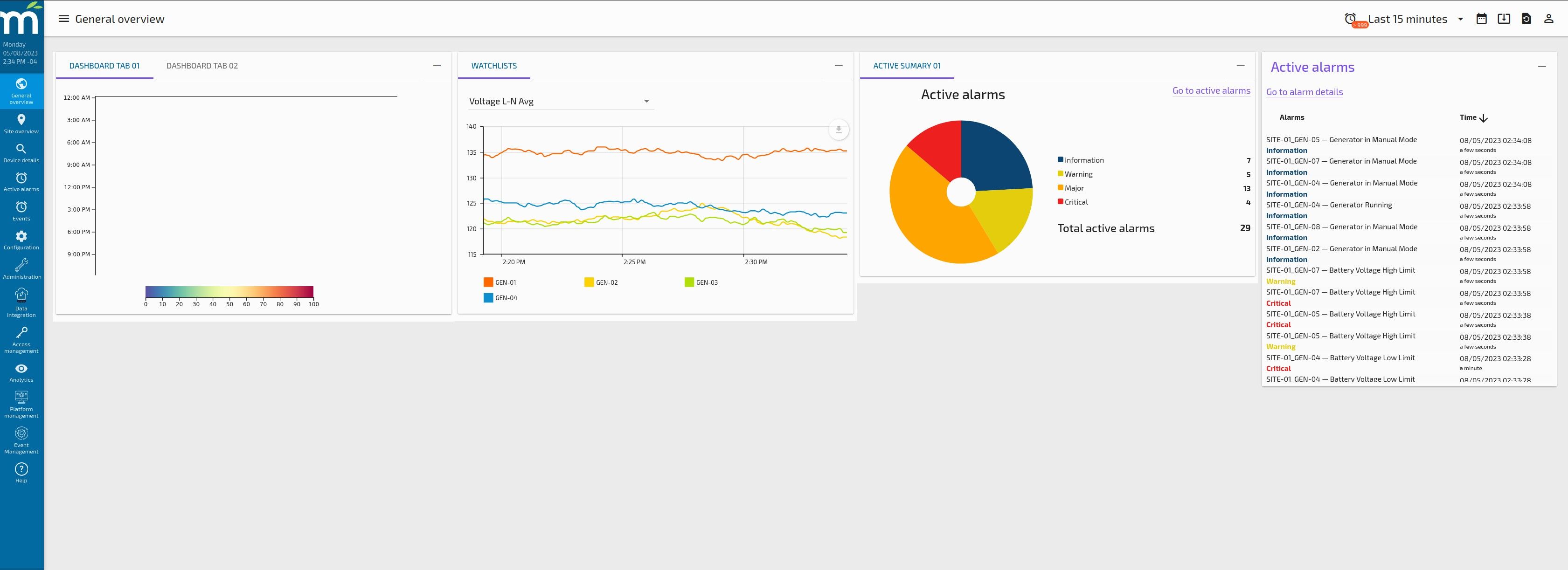Open the Configuration gear section
The width and height of the screenshot is (1568, 570).
click(21, 240)
